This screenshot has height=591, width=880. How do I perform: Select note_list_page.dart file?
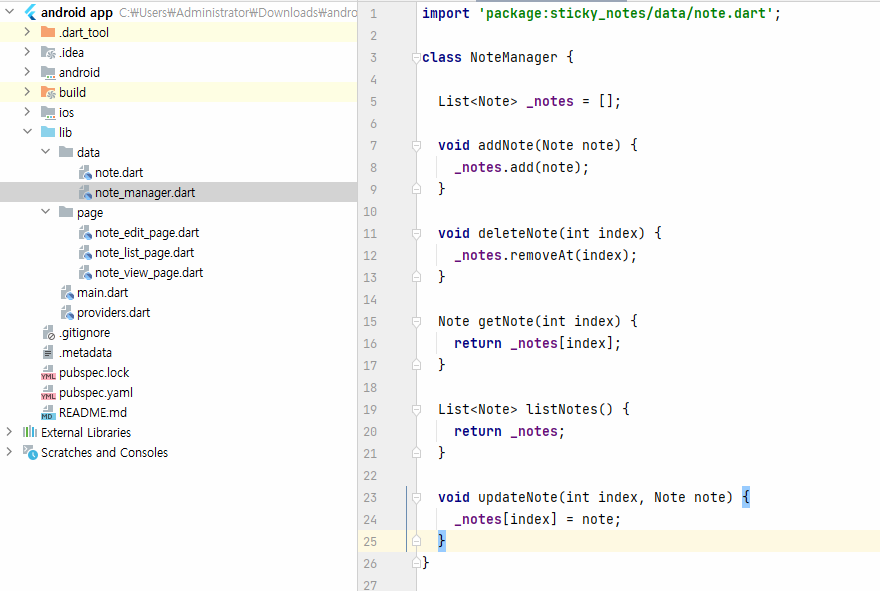144,253
